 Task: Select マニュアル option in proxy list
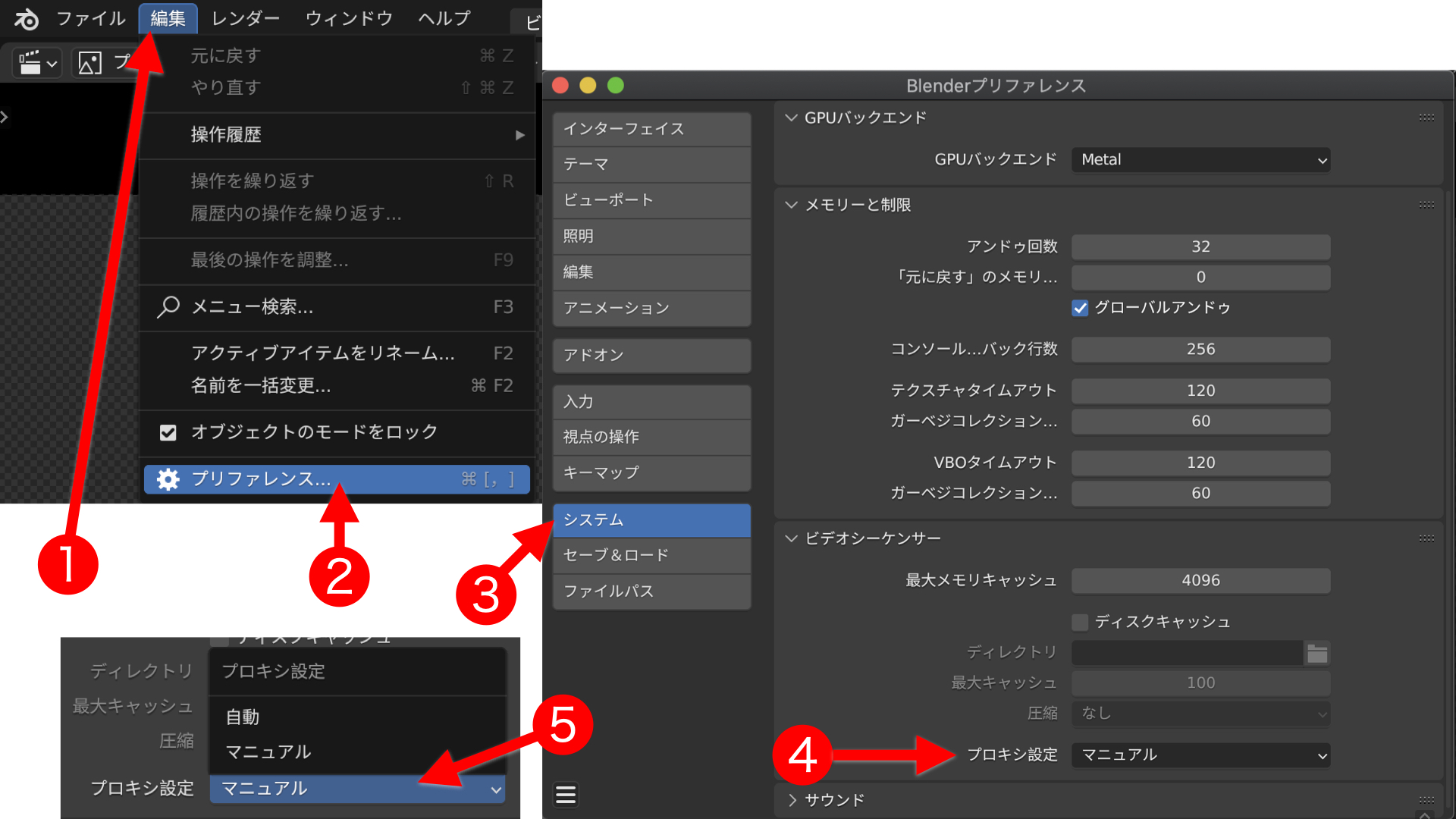(x=357, y=752)
